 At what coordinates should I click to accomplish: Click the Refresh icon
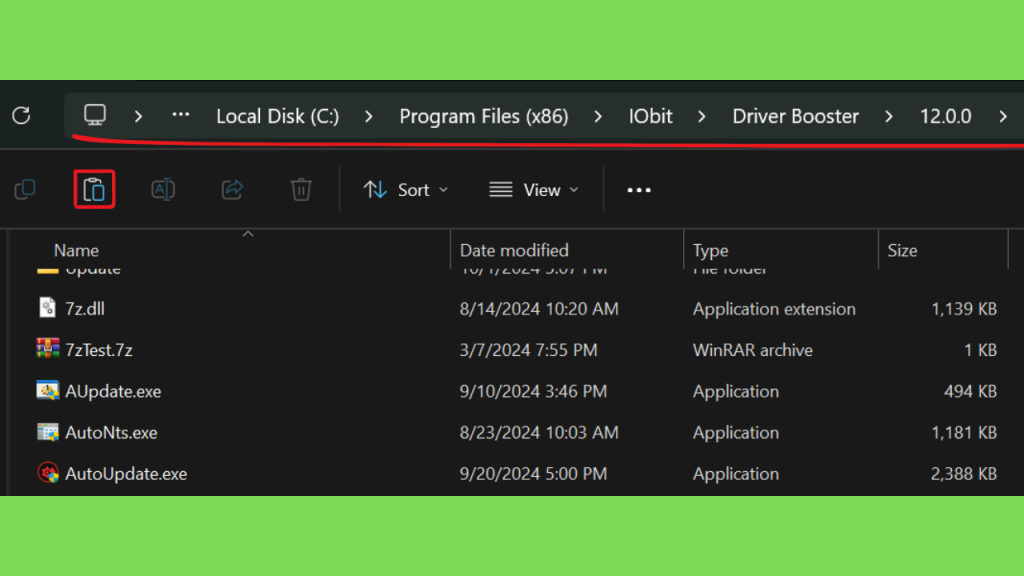[x=21, y=116]
